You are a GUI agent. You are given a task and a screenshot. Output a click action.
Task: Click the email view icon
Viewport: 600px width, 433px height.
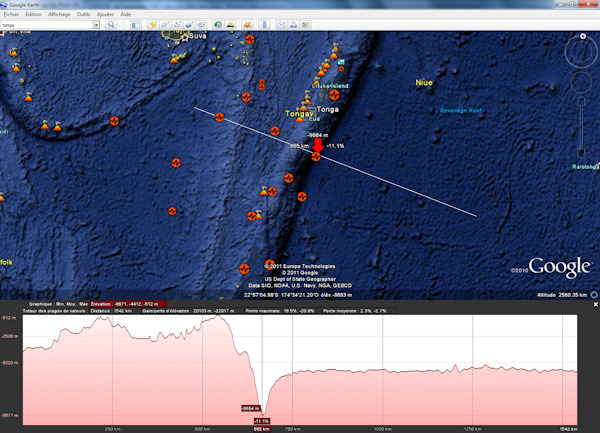pos(281,25)
